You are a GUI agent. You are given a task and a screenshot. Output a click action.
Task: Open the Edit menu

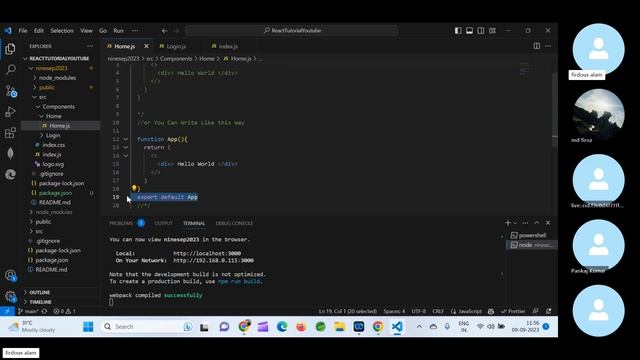[39, 31]
